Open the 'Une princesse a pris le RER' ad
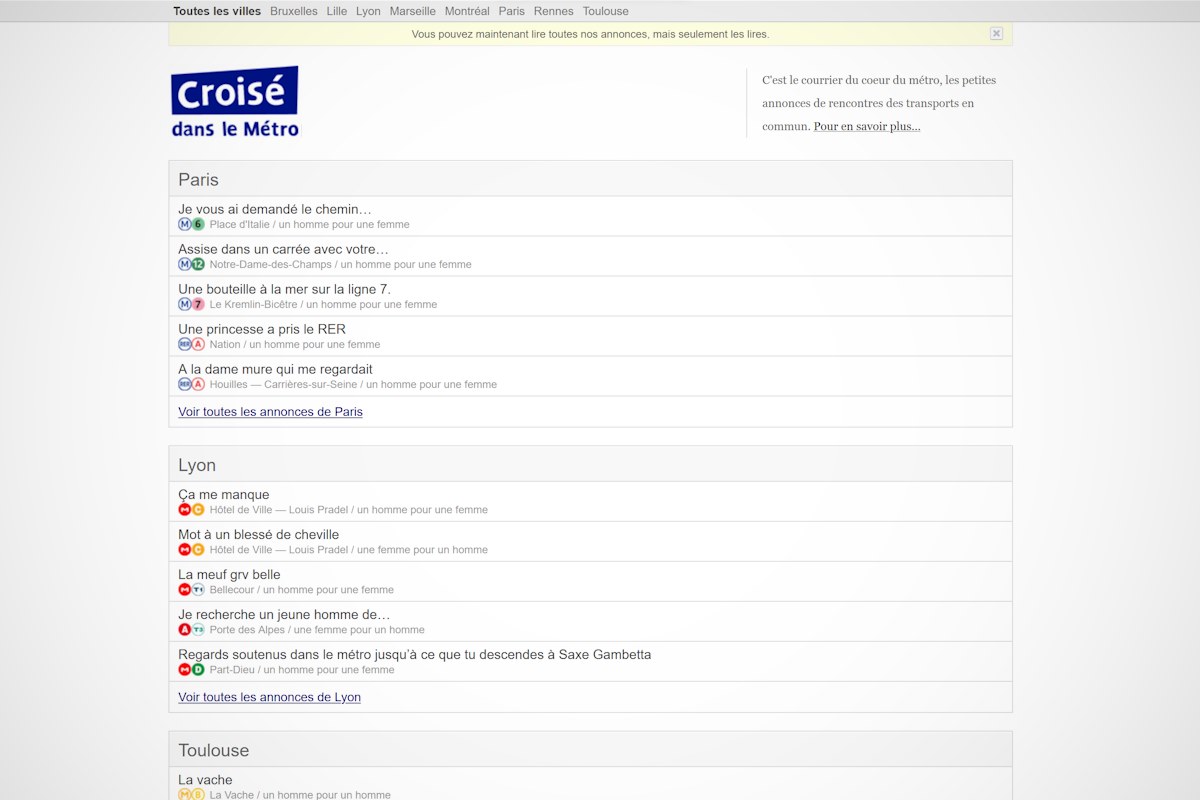The width and height of the screenshot is (1200, 800). point(262,329)
